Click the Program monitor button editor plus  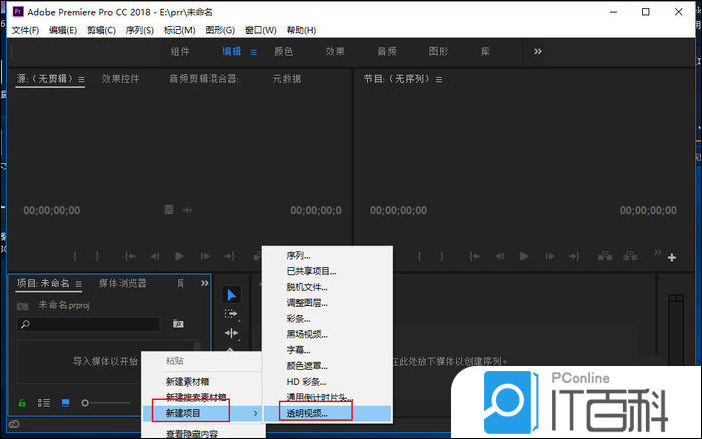coord(671,257)
